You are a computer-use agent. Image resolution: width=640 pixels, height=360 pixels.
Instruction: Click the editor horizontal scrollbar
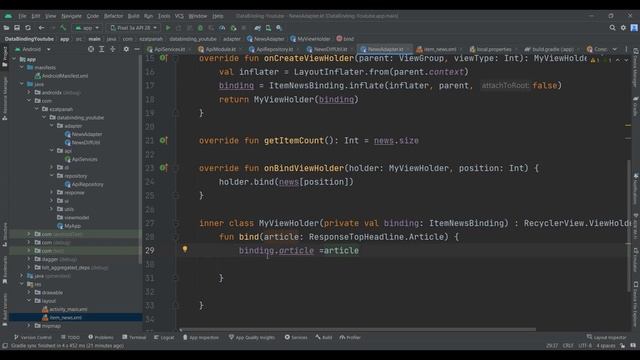coord(358,329)
